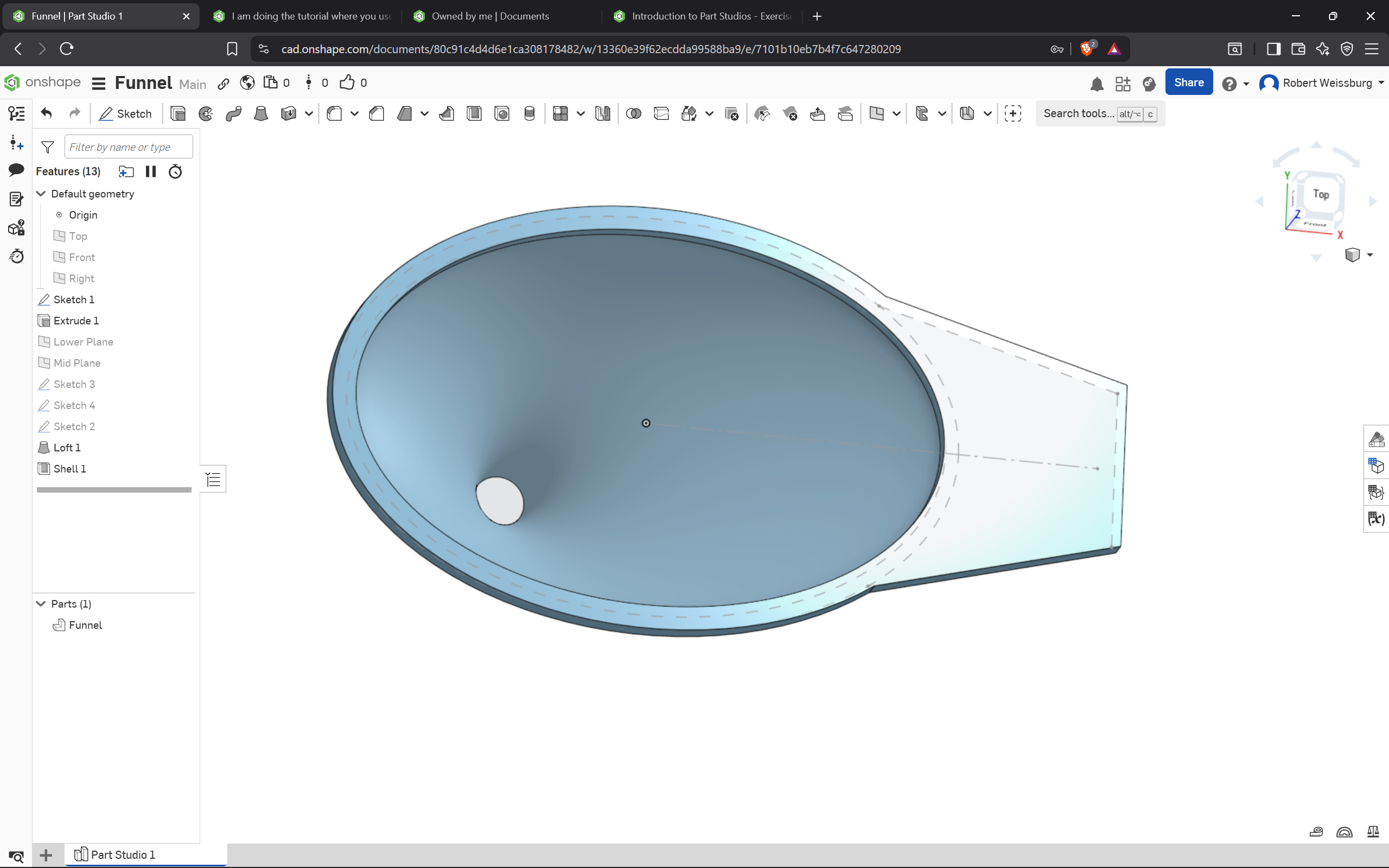Open the view cube display options dropdown
1389x868 pixels.
(x=1369, y=255)
